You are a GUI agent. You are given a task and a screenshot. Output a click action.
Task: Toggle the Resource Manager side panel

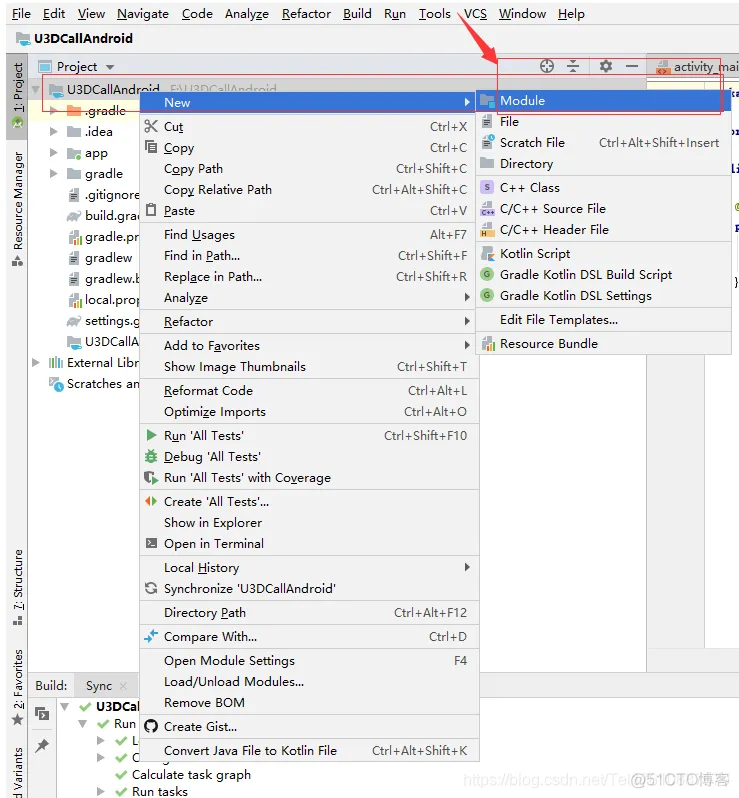tap(17, 209)
